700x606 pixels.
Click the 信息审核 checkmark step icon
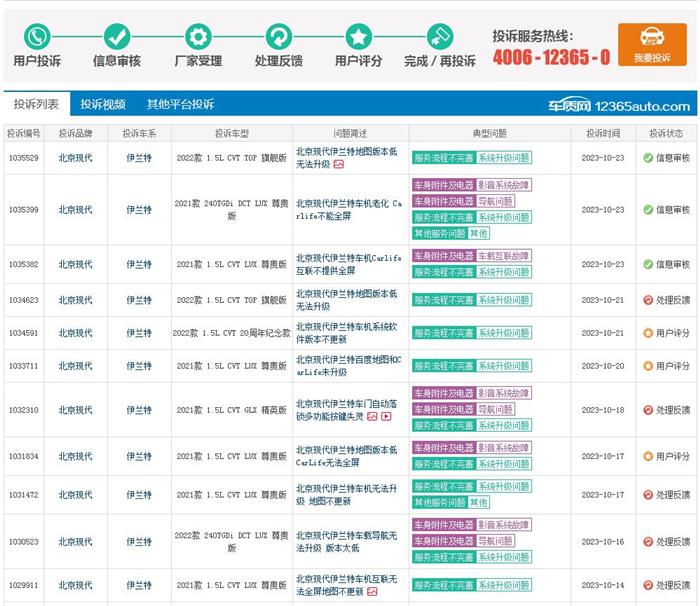[117, 37]
